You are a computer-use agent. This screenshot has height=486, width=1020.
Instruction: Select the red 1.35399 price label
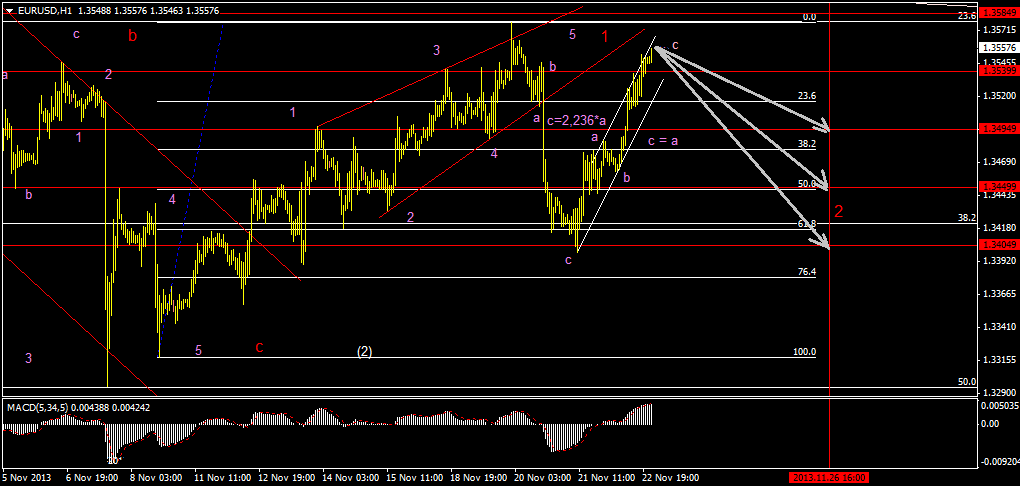pyautogui.click(x=999, y=70)
